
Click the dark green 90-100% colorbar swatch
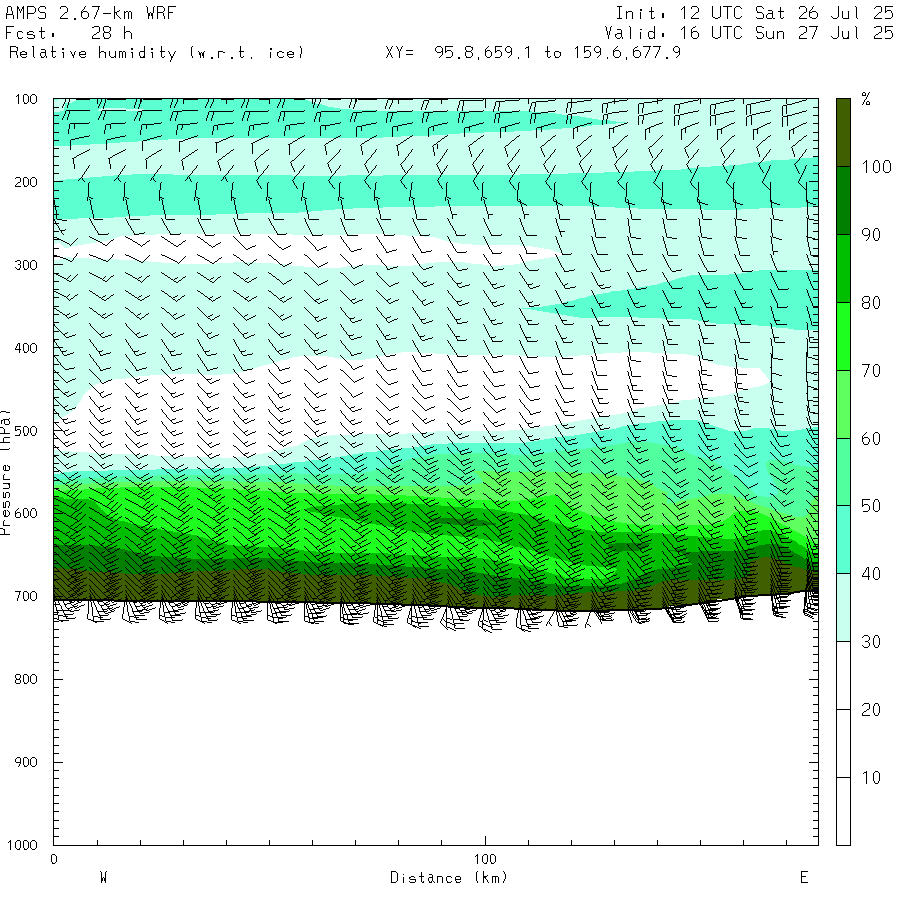843,201
